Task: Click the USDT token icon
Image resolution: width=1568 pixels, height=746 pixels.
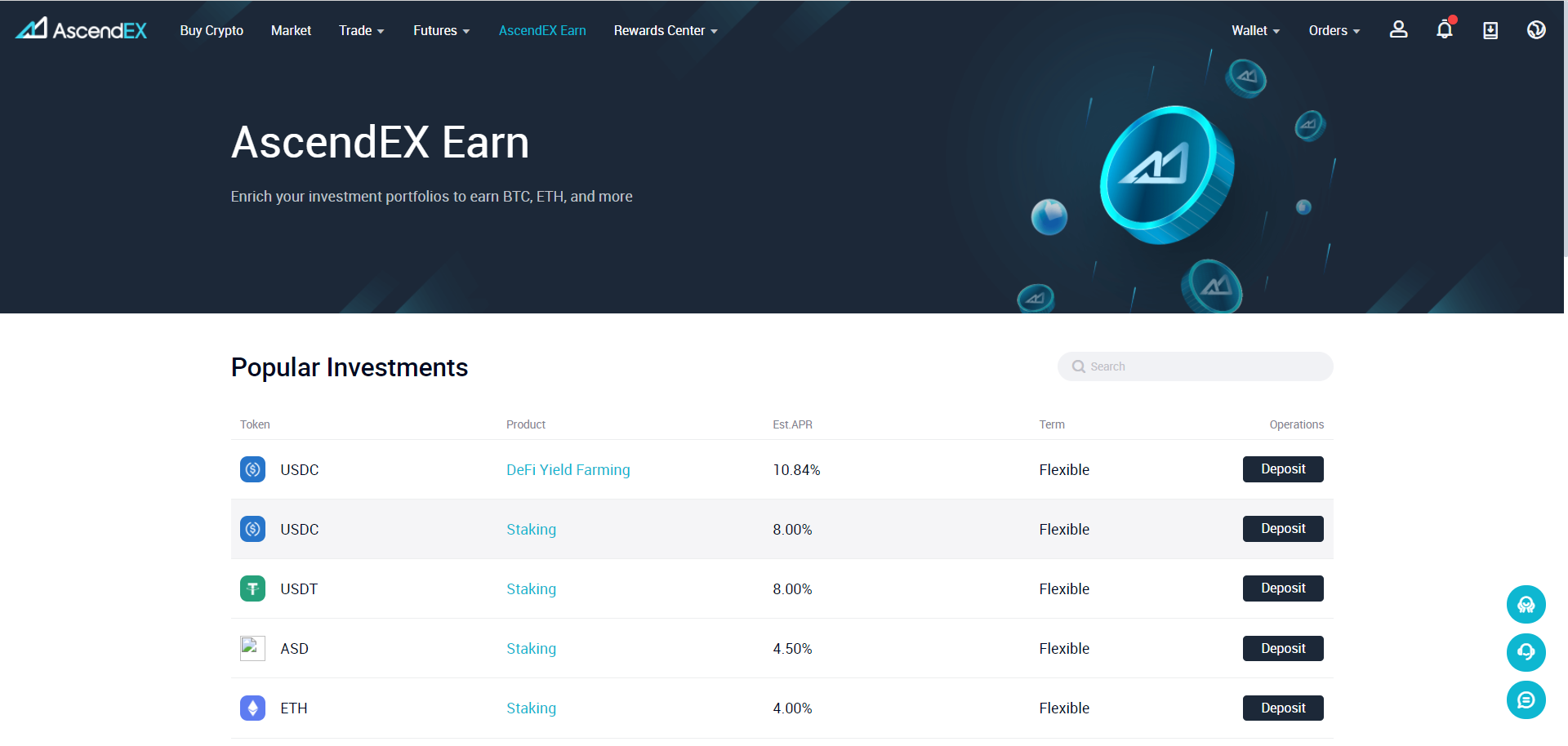Action: tap(252, 588)
